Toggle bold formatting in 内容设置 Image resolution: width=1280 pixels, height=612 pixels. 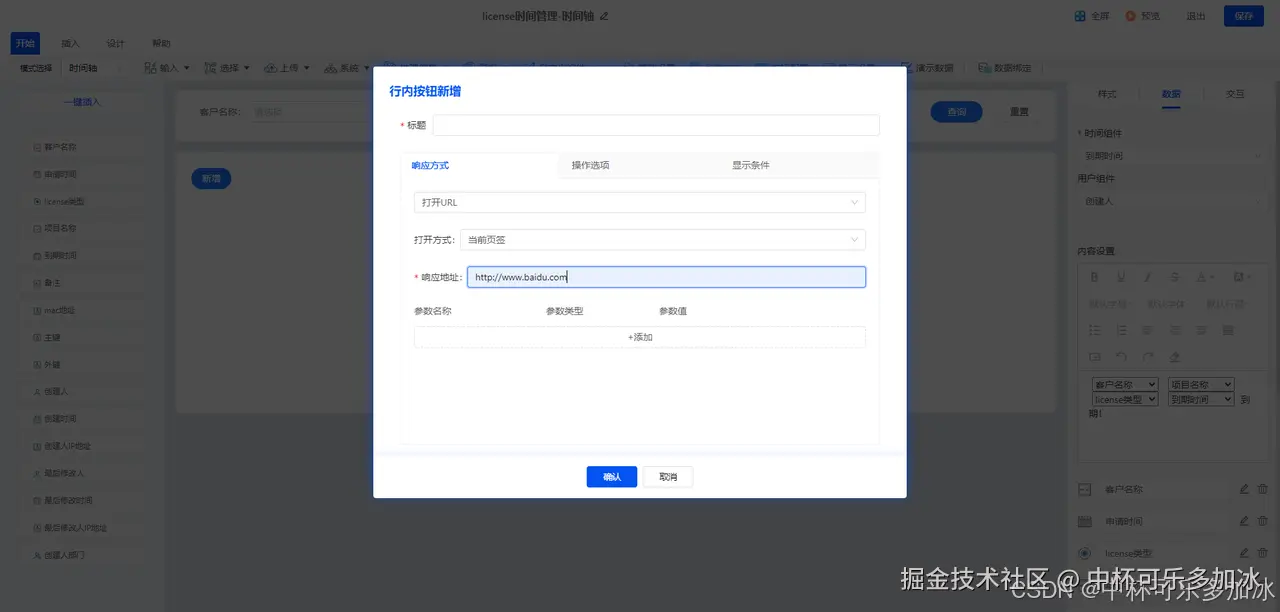[1095, 277]
